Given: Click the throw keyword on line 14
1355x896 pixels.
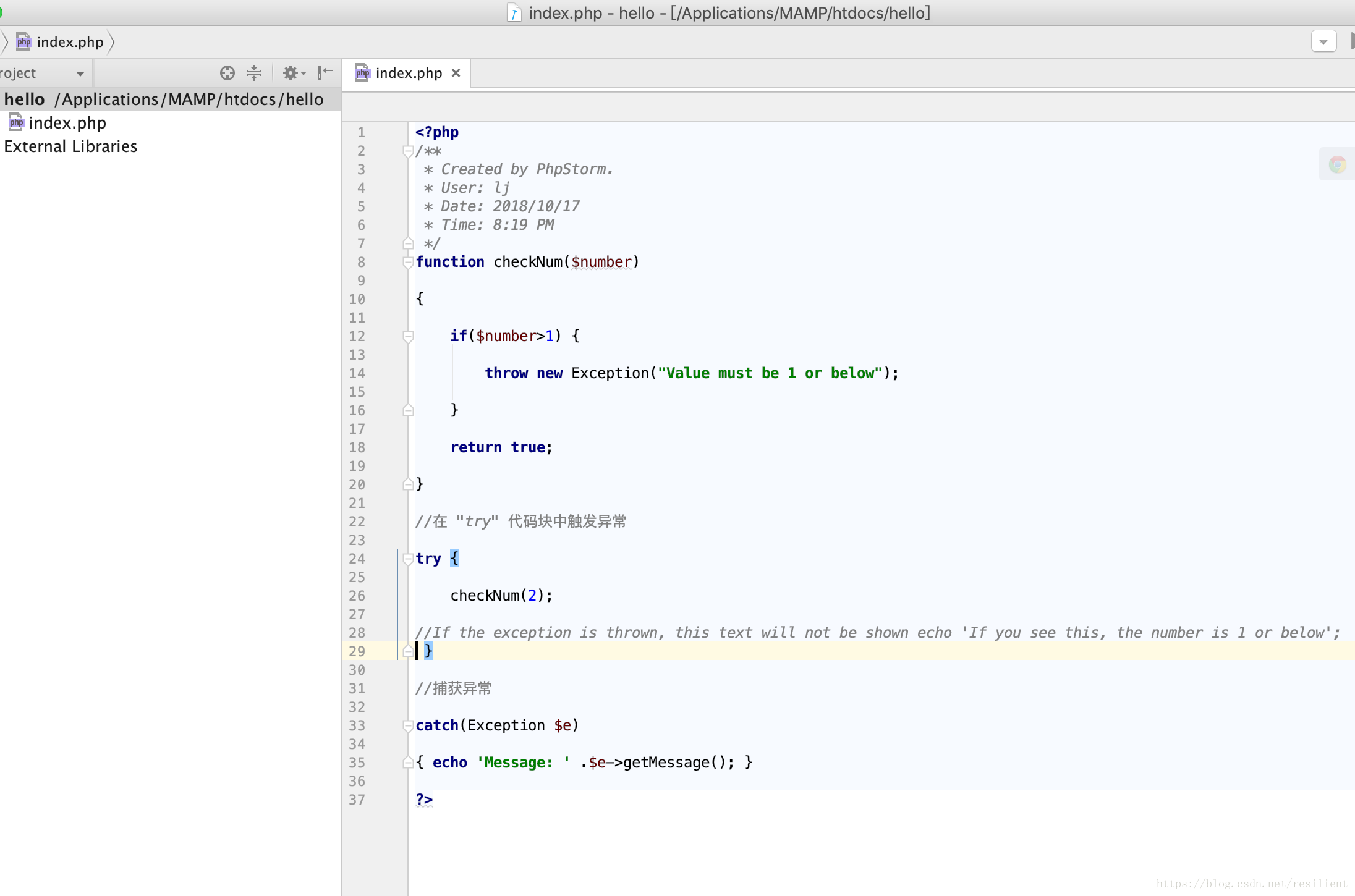Looking at the screenshot, I should pos(506,373).
